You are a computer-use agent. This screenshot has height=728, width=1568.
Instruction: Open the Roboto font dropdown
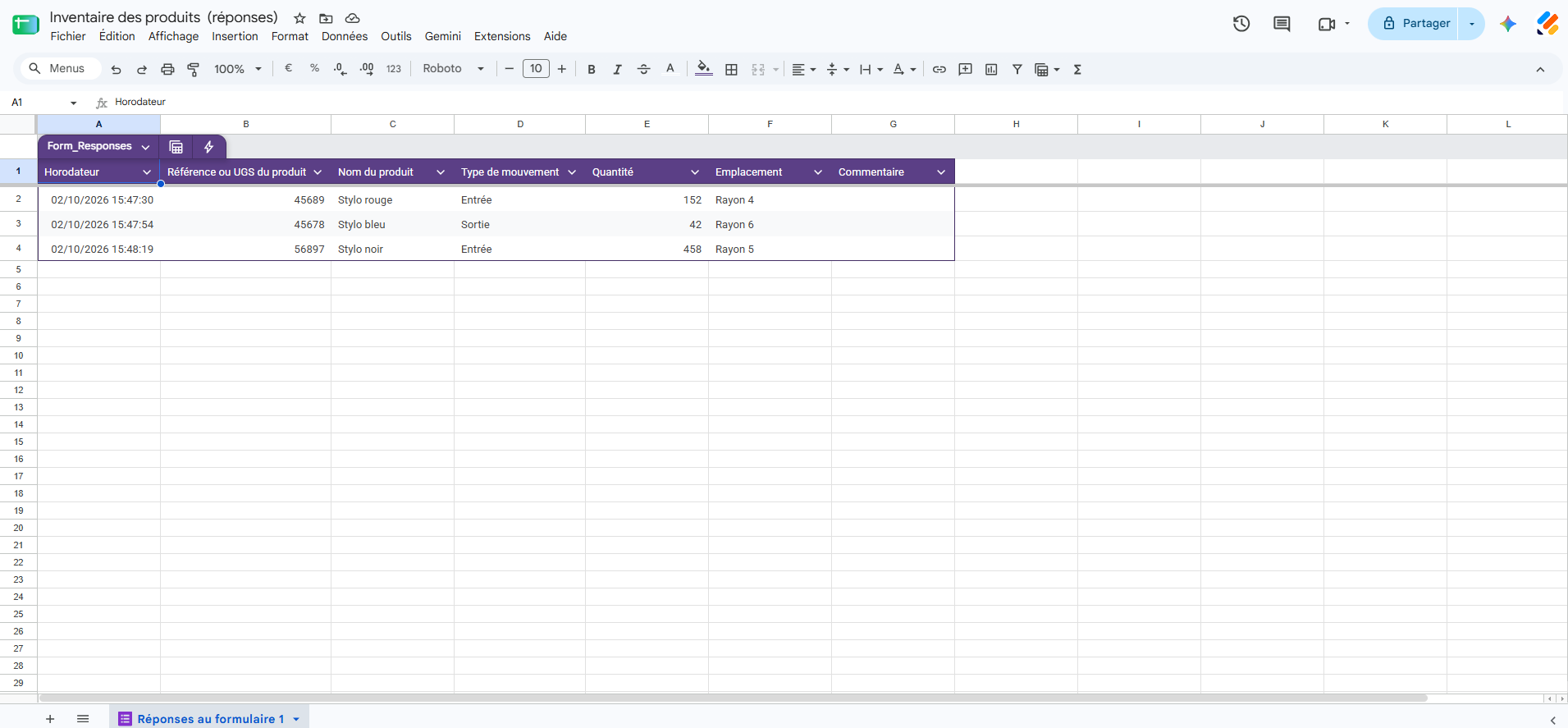point(454,69)
